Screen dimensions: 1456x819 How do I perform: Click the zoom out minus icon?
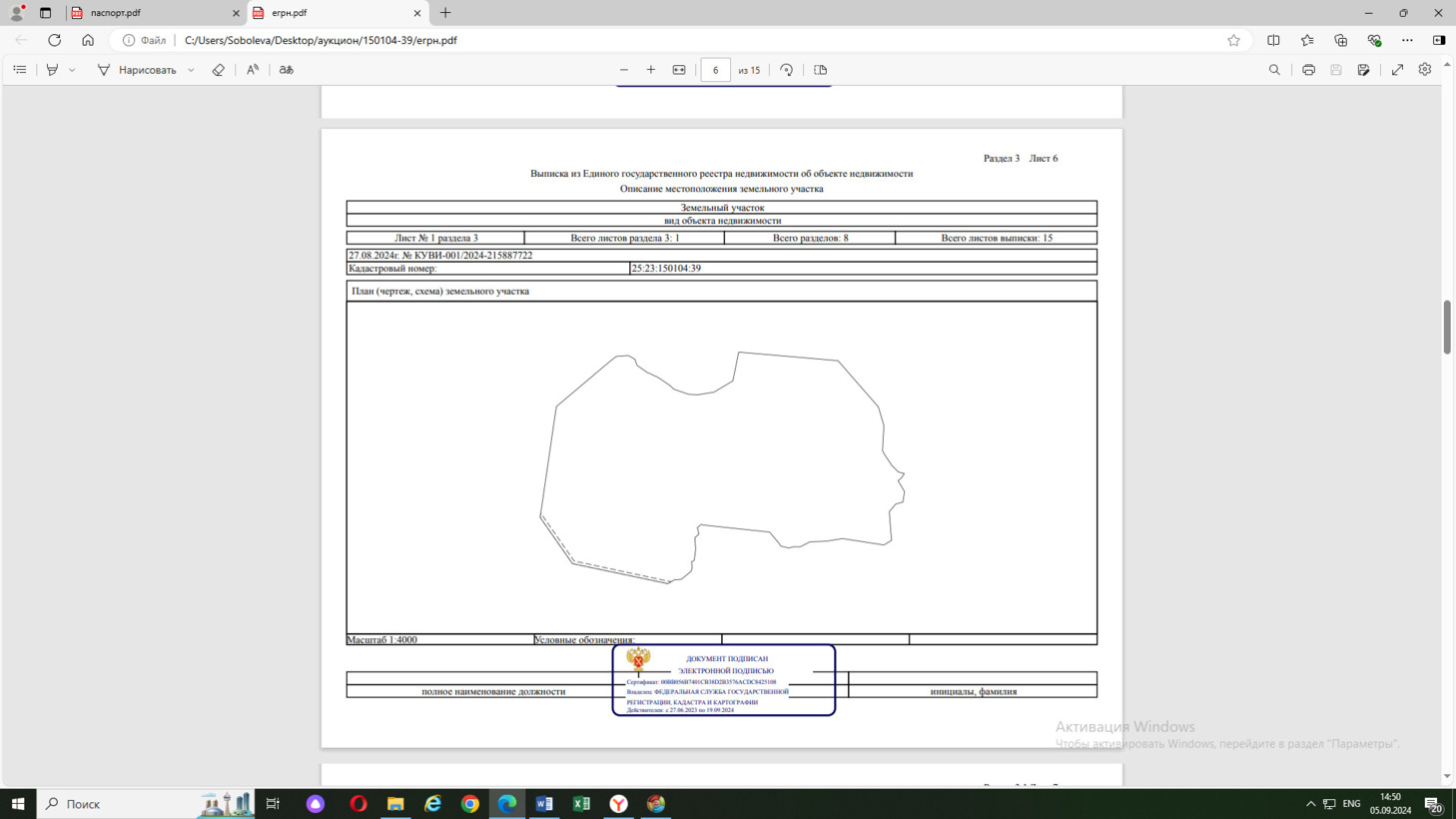coord(624,70)
